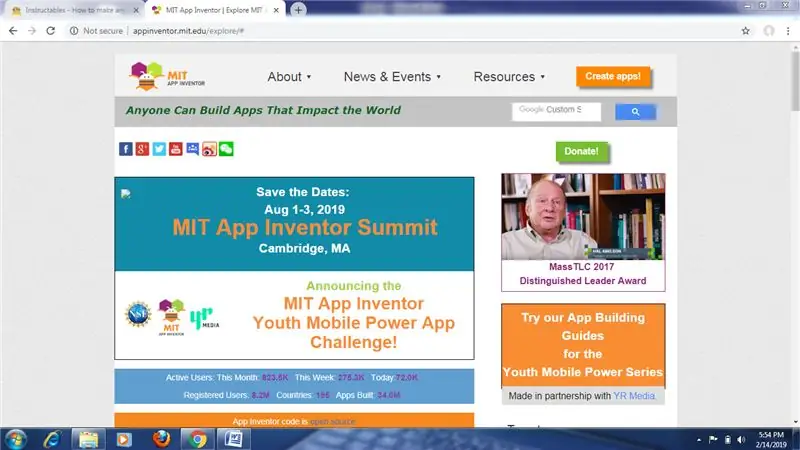Switch to Chrome in taskbar
Screen dimensions: 800x450
pyautogui.click(x=197, y=439)
